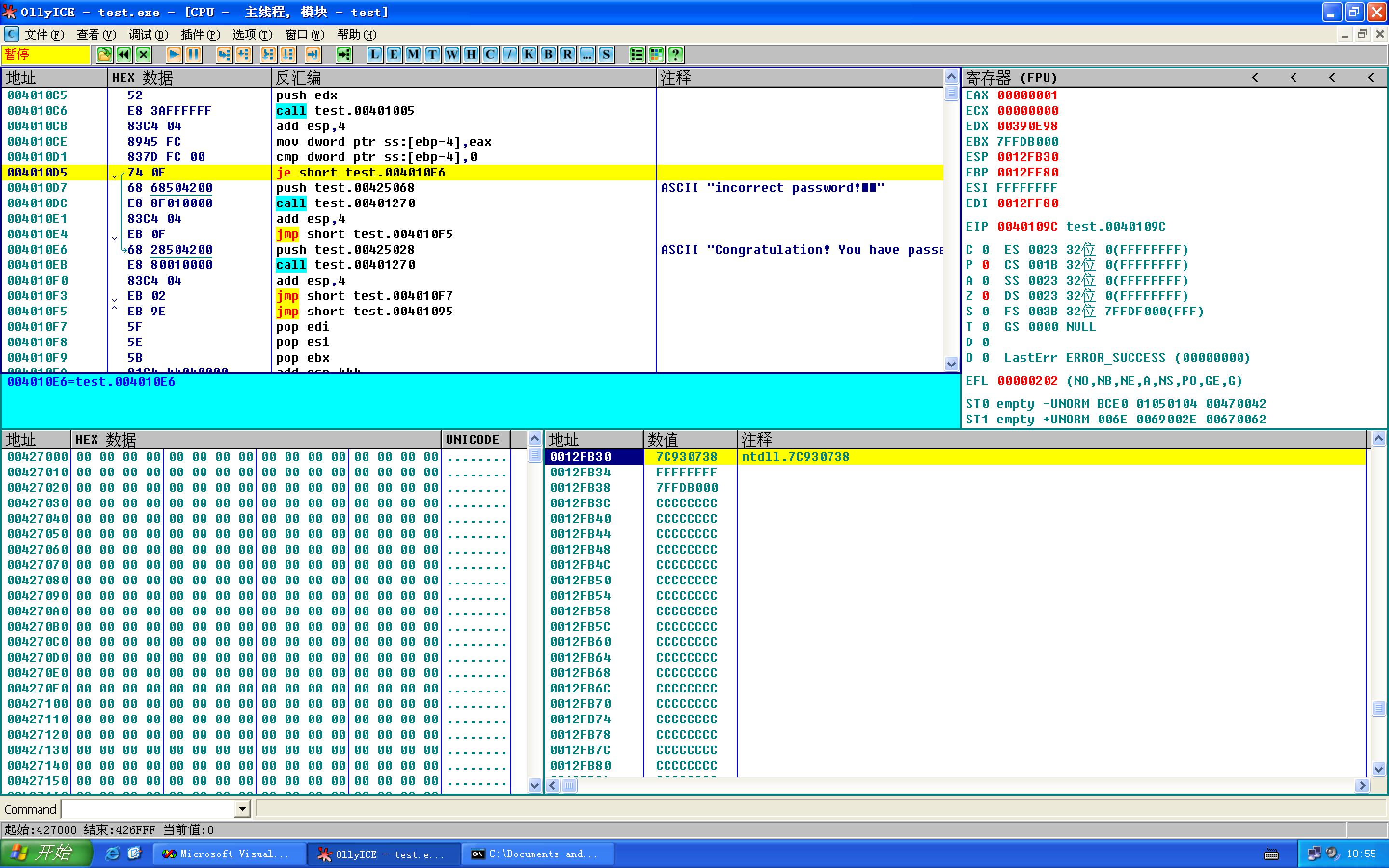Click the Step into toolbar icon
The height and width of the screenshot is (868, 1389).
tap(224, 54)
